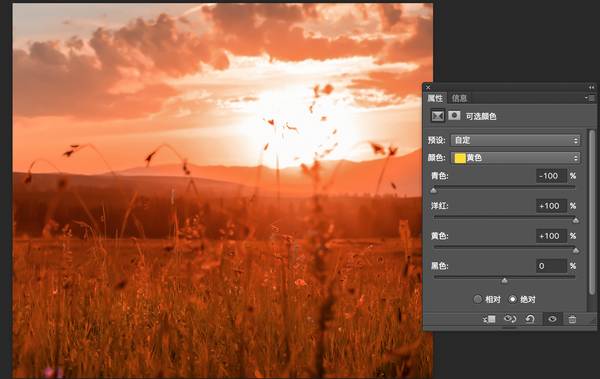The width and height of the screenshot is (600, 379).
Task: Open the 颜色 colors dropdown showing 黄色
Action: 515,158
